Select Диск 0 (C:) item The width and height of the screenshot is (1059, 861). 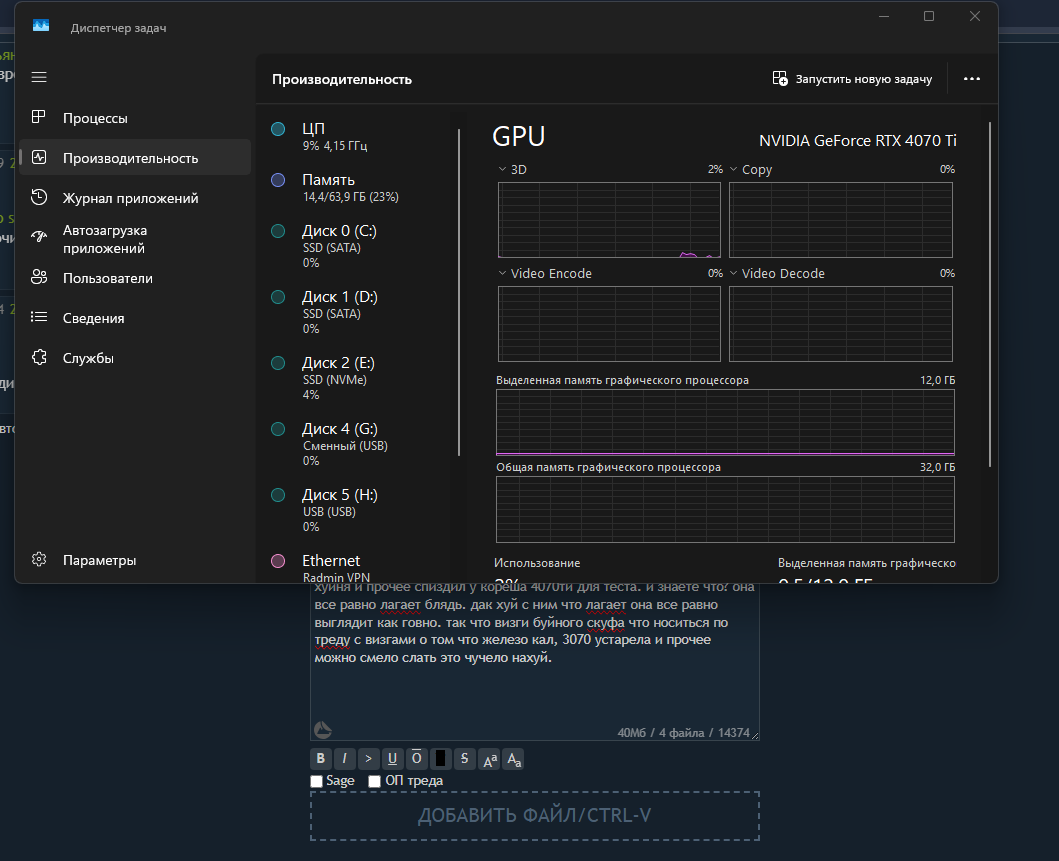[x=359, y=246]
